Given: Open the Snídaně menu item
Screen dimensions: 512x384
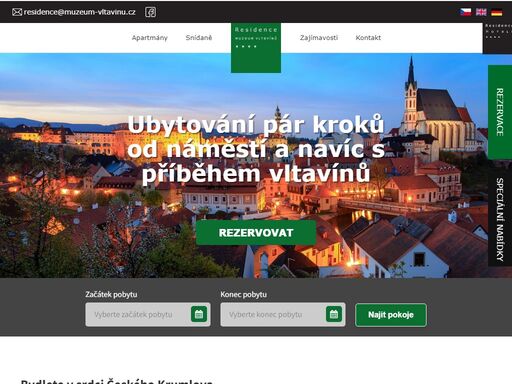Looking at the screenshot, I should [x=199, y=38].
